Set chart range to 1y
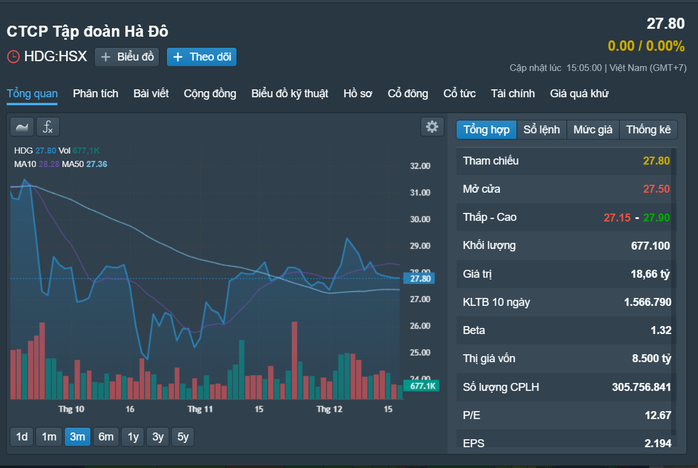This screenshot has height=468, width=698. (133, 437)
